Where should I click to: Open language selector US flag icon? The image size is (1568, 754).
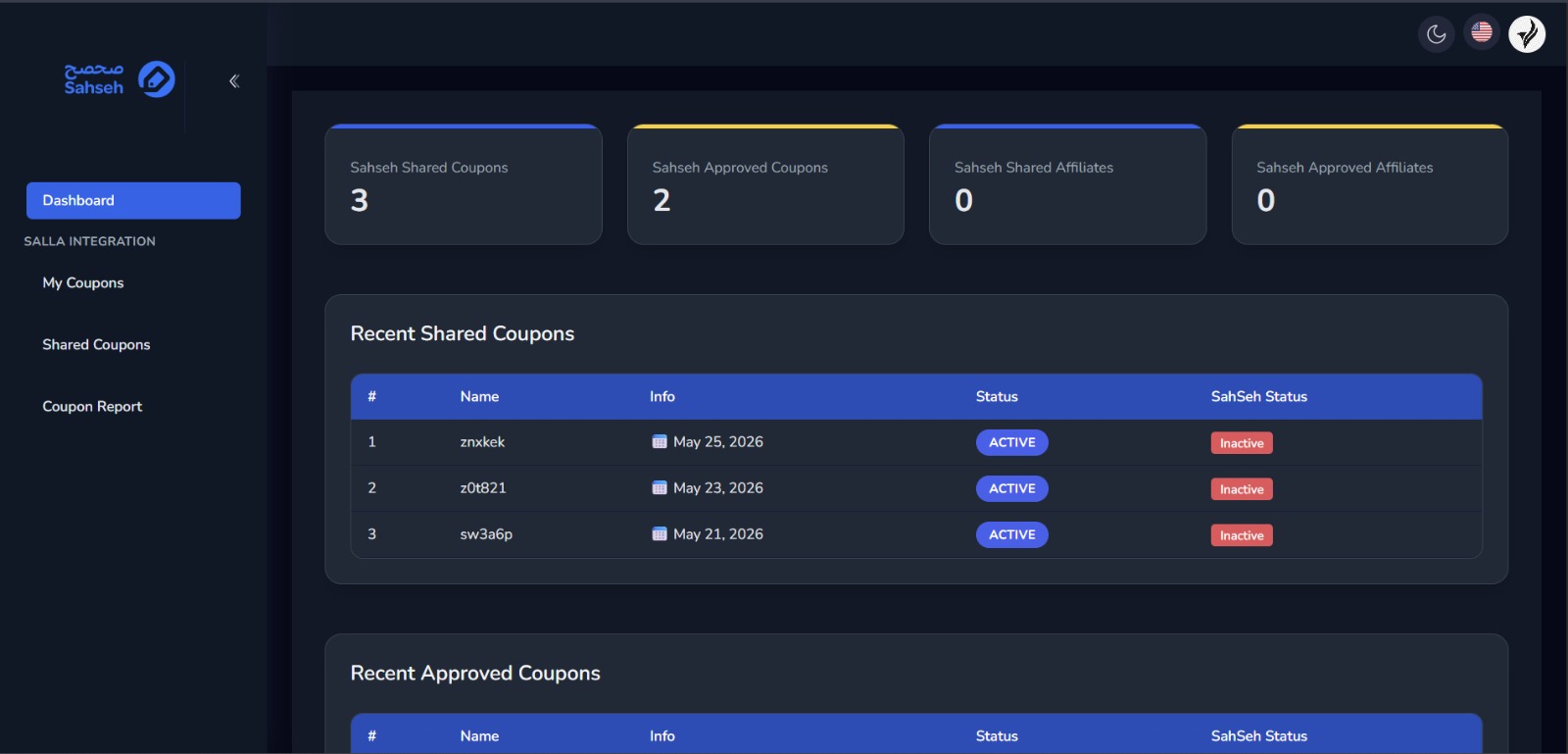pyautogui.click(x=1482, y=32)
